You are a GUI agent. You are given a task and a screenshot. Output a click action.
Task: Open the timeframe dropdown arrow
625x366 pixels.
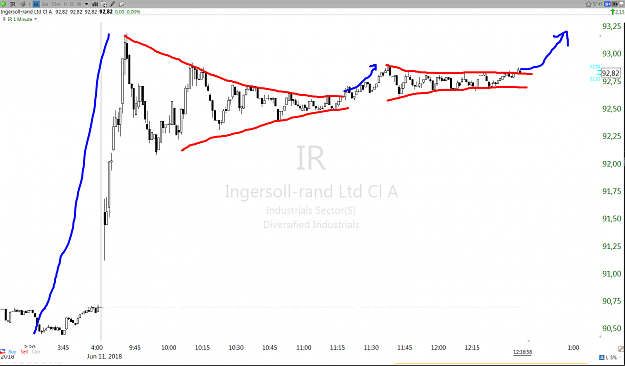point(86,4)
